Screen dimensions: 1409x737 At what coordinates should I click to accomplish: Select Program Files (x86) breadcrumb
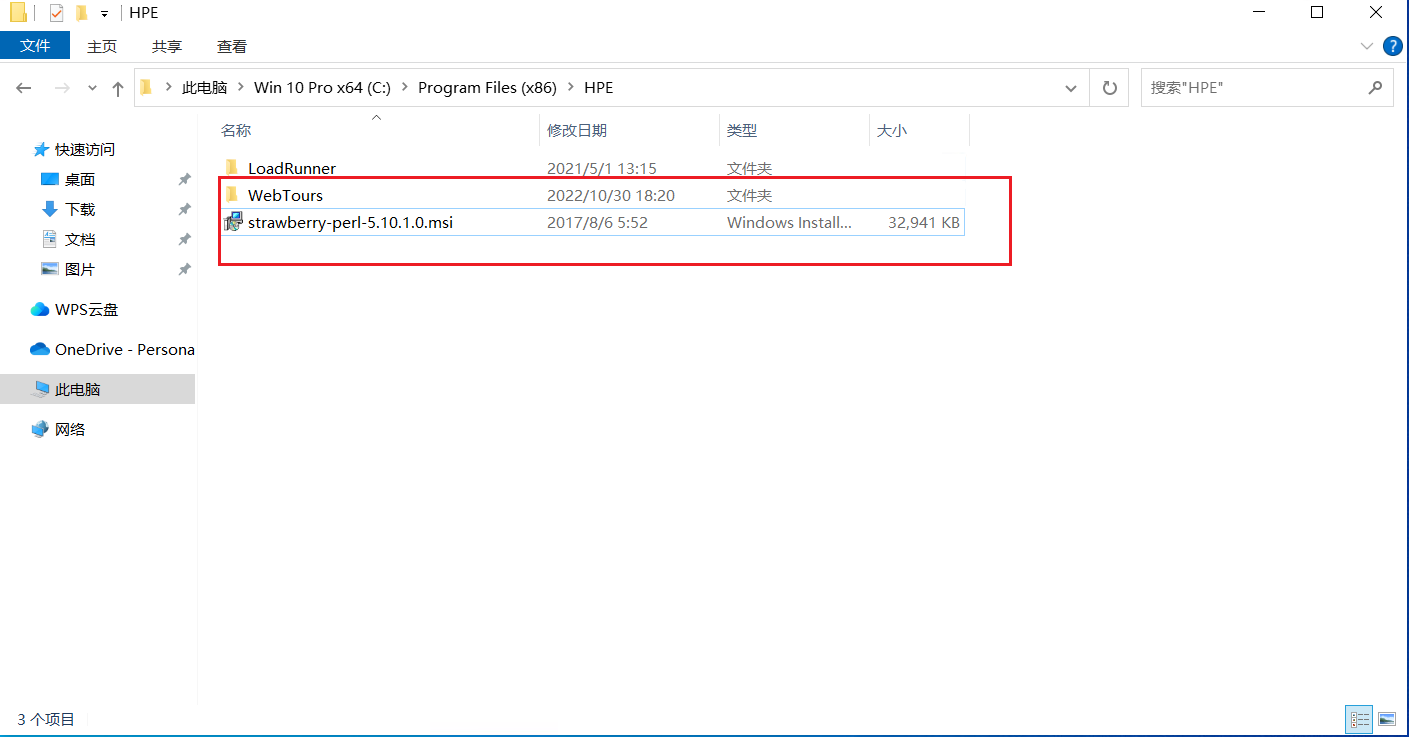487,88
